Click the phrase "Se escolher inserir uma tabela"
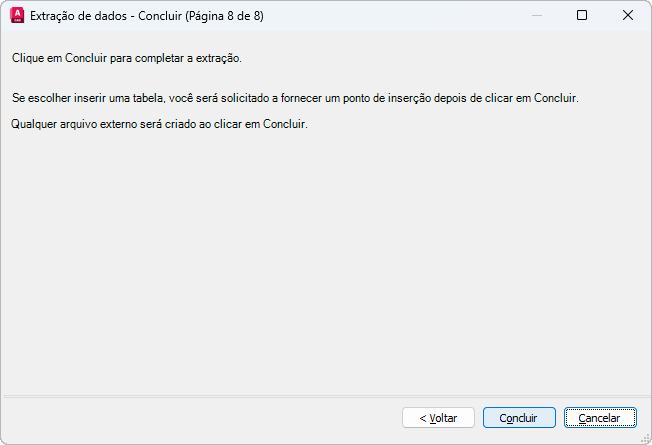Screen dimensions: 652x445 tap(88, 99)
